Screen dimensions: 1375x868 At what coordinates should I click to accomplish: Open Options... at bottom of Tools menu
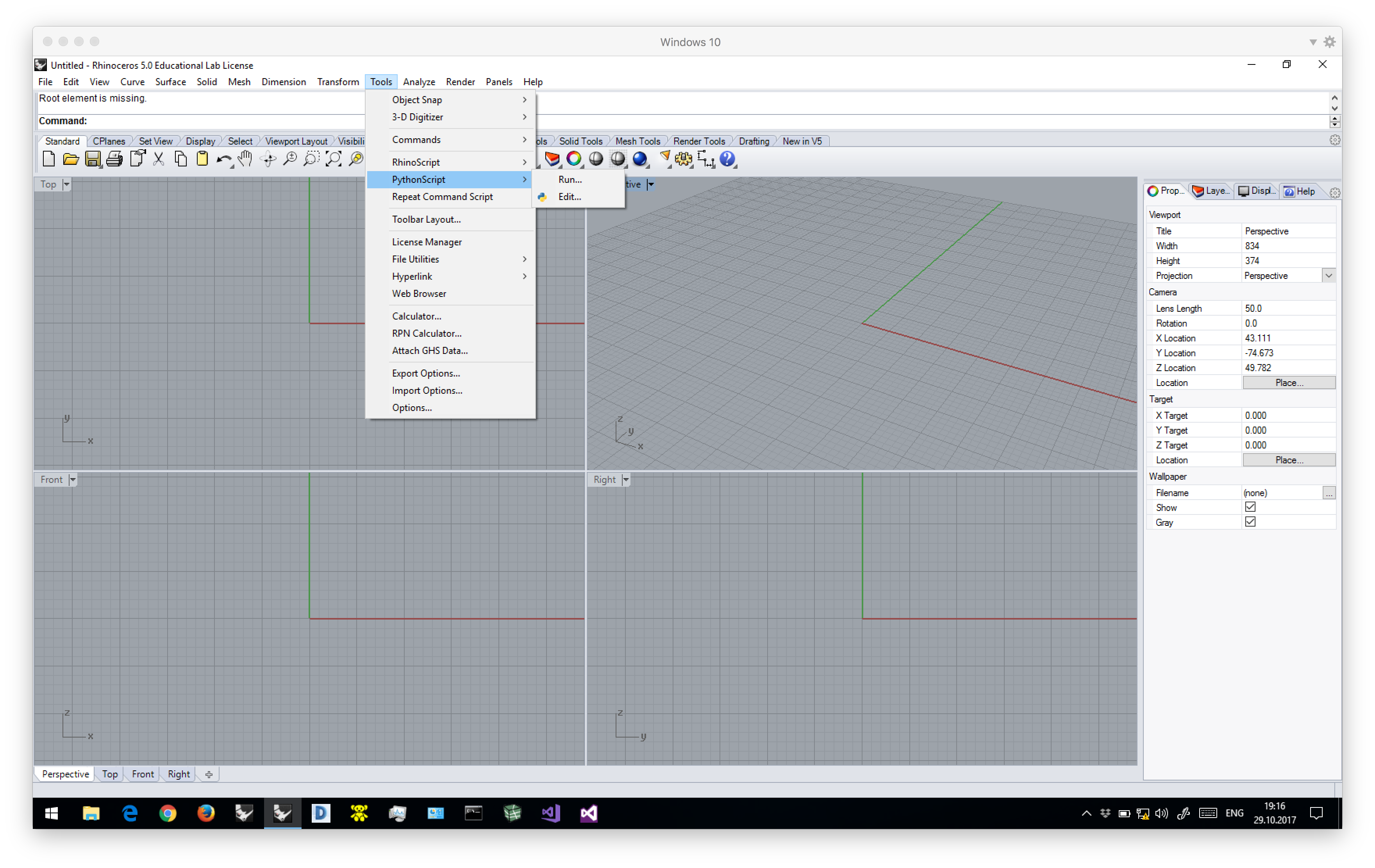point(451,408)
